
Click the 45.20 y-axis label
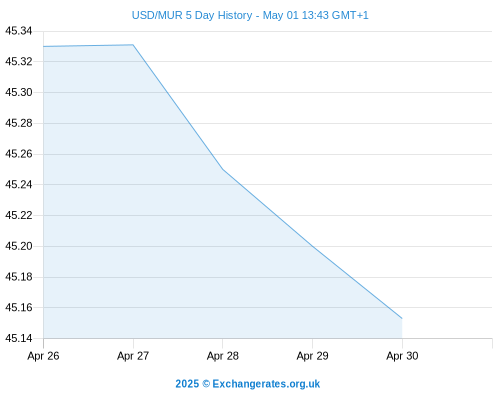[x=19, y=246]
